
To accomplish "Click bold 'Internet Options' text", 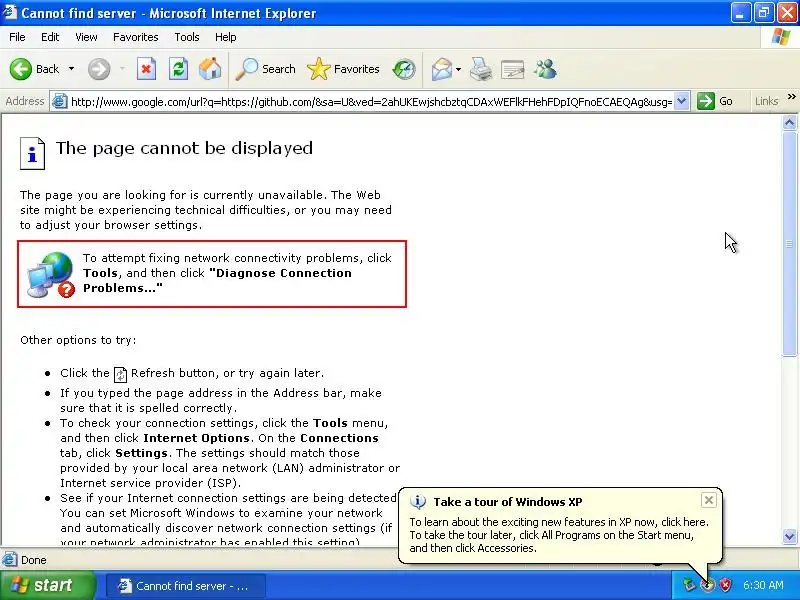I will coord(196,438).
